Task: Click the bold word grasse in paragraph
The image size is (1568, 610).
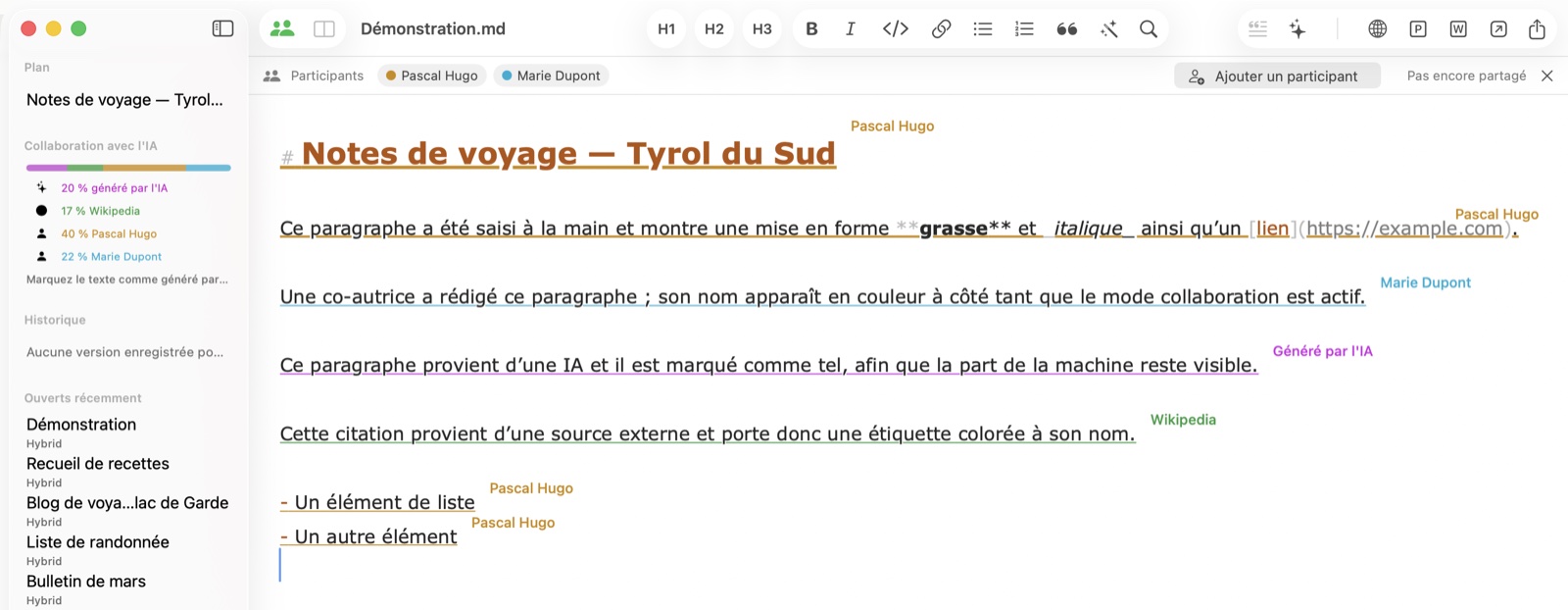Action: (954, 229)
